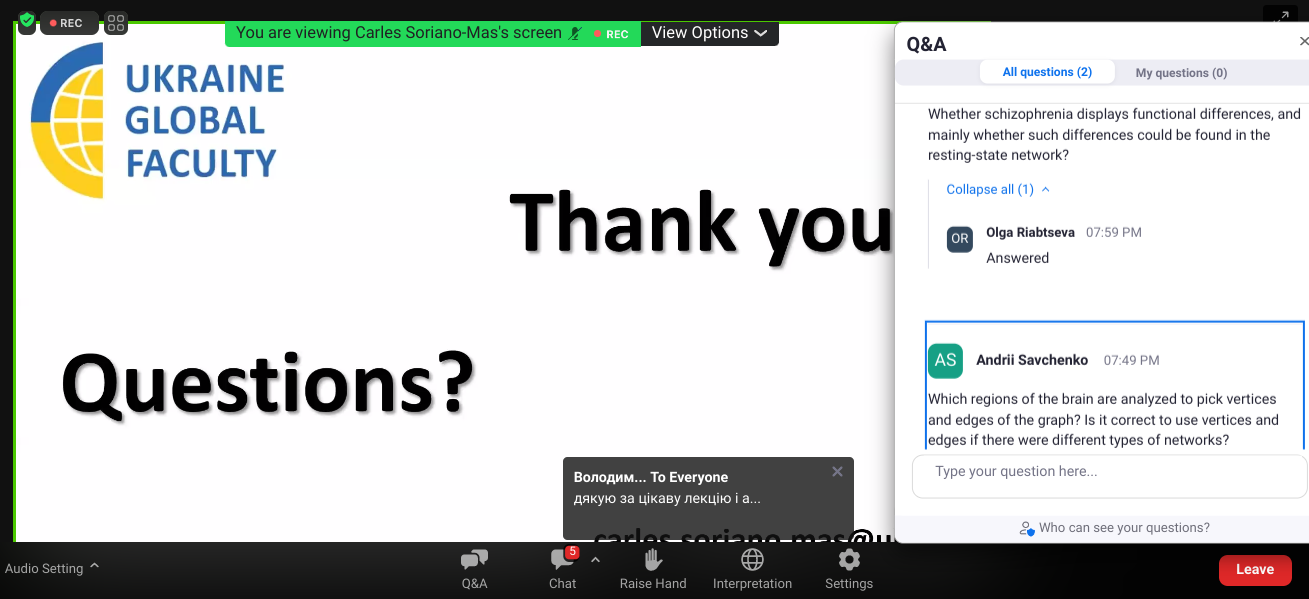Open the Q&A icon in toolbar

474,561
